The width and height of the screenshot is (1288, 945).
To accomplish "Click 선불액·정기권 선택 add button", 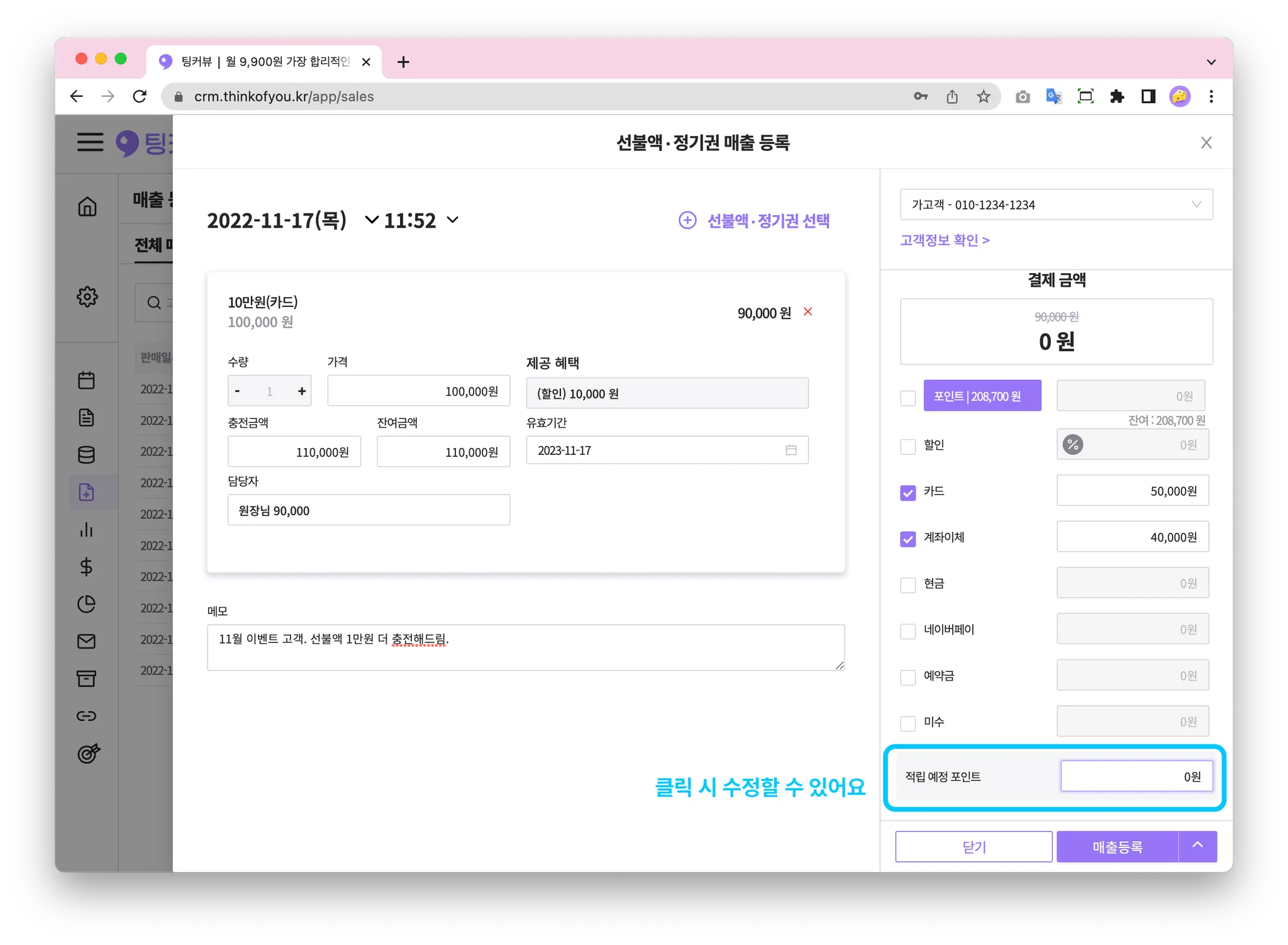I will click(x=754, y=221).
